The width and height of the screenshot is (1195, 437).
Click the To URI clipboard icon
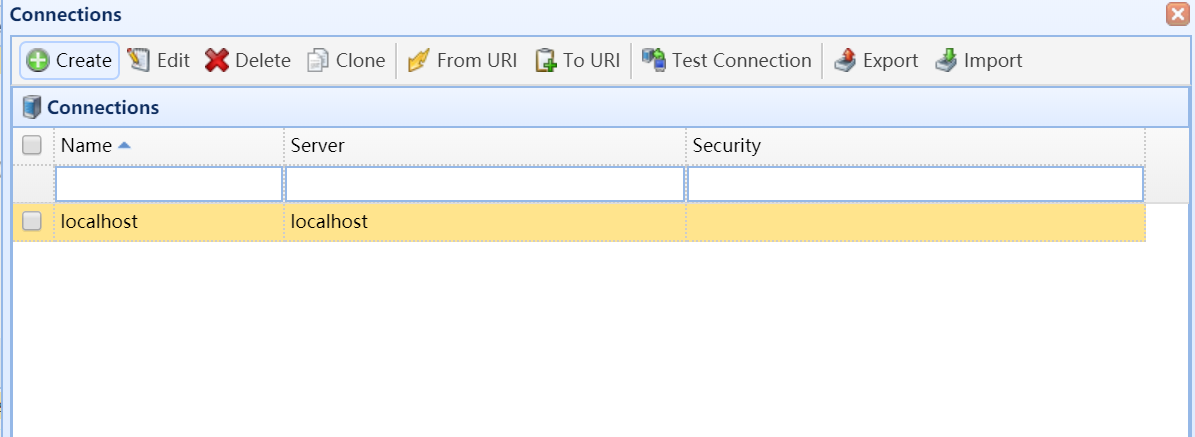pyautogui.click(x=546, y=60)
